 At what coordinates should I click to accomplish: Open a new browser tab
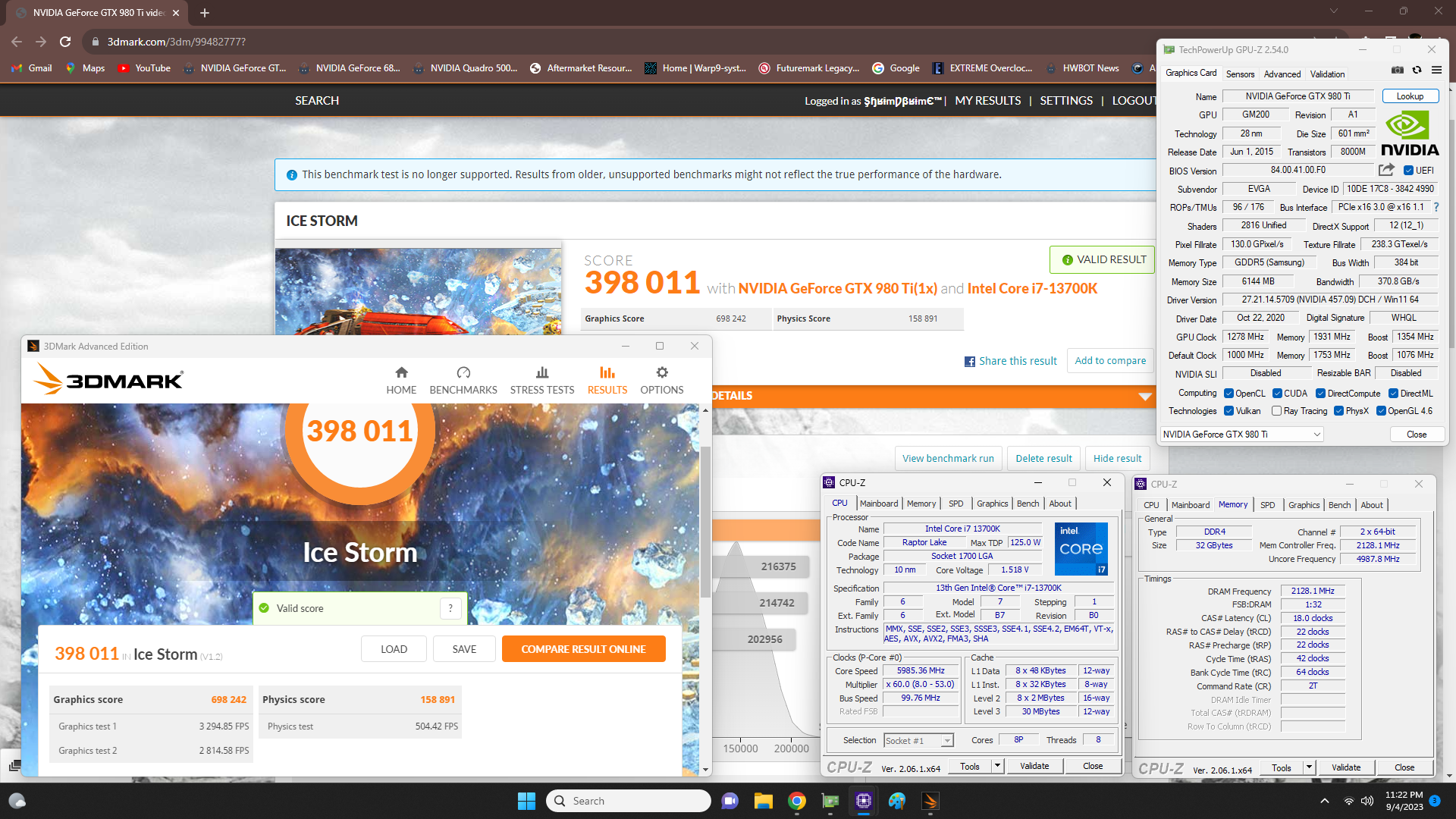[205, 13]
